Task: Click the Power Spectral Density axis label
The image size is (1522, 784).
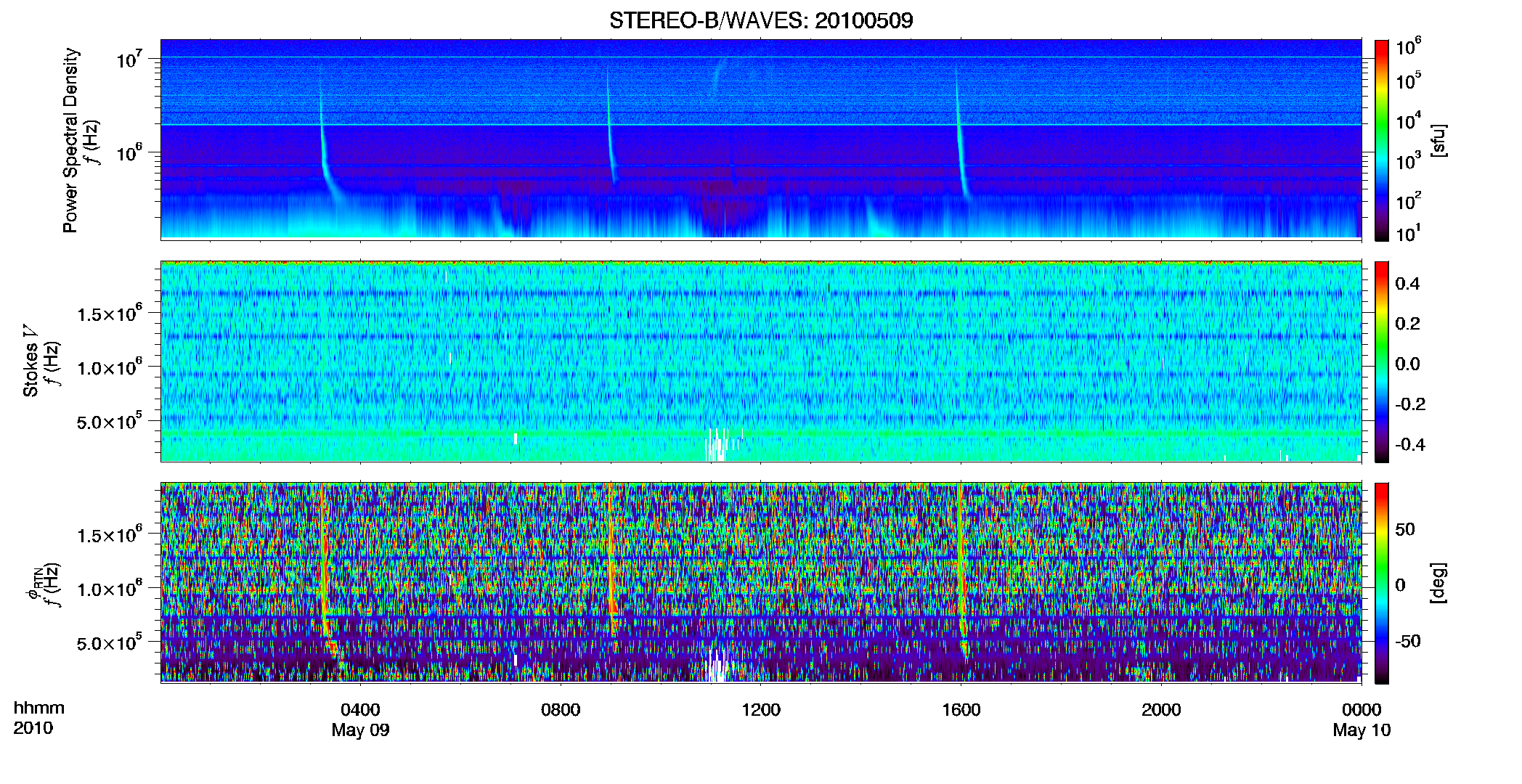Action: (70, 140)
